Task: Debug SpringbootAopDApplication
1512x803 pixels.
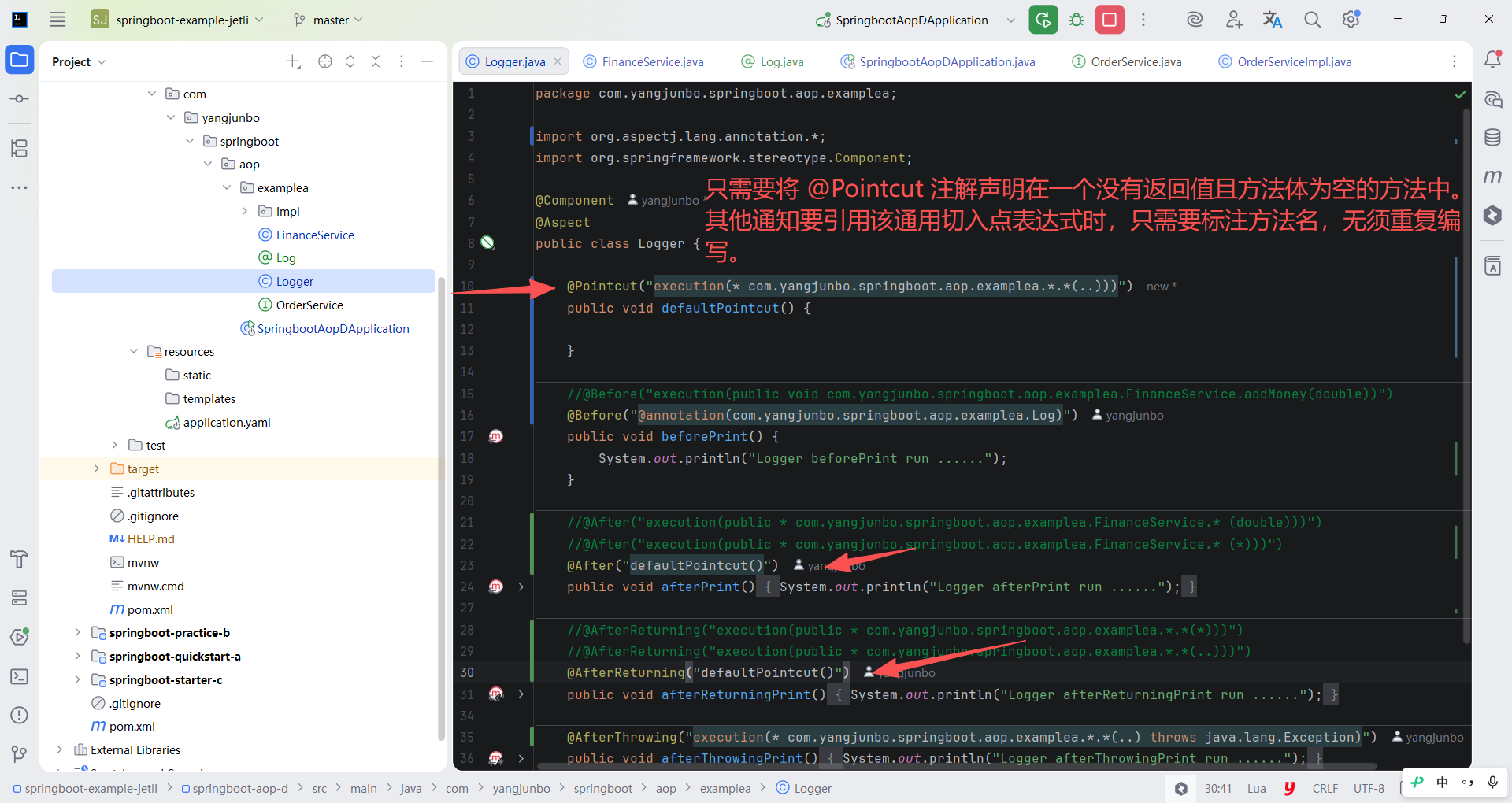Action: 1077,20
